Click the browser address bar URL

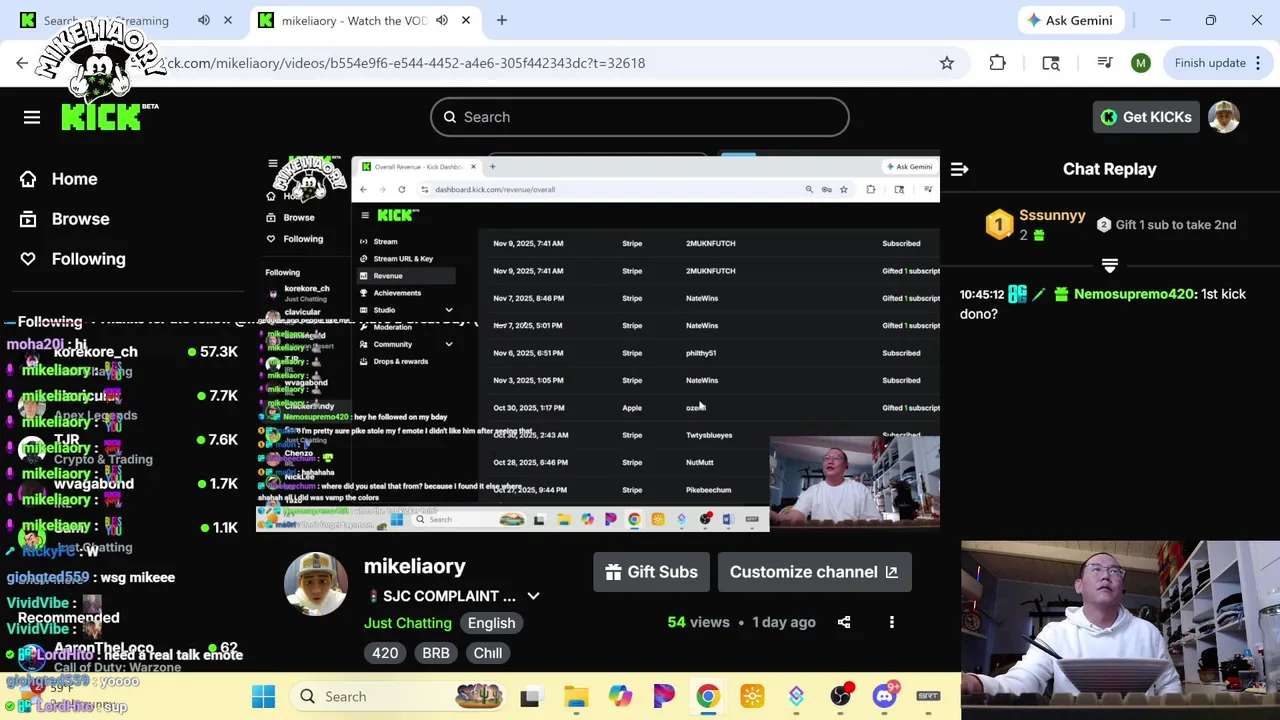pos(405,63)
